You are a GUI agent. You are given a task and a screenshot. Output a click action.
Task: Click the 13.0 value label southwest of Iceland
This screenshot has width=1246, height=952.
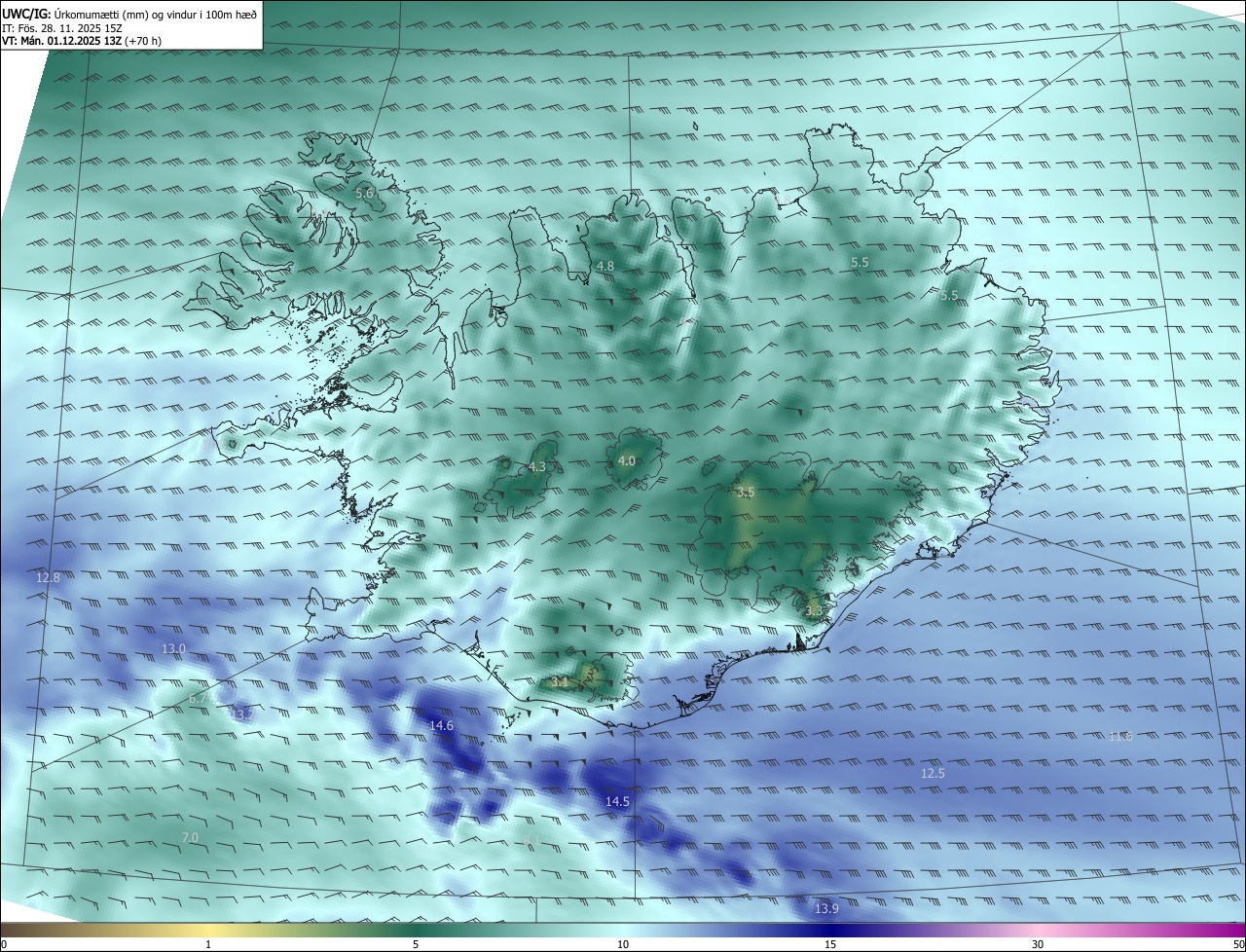coord(173,648)
